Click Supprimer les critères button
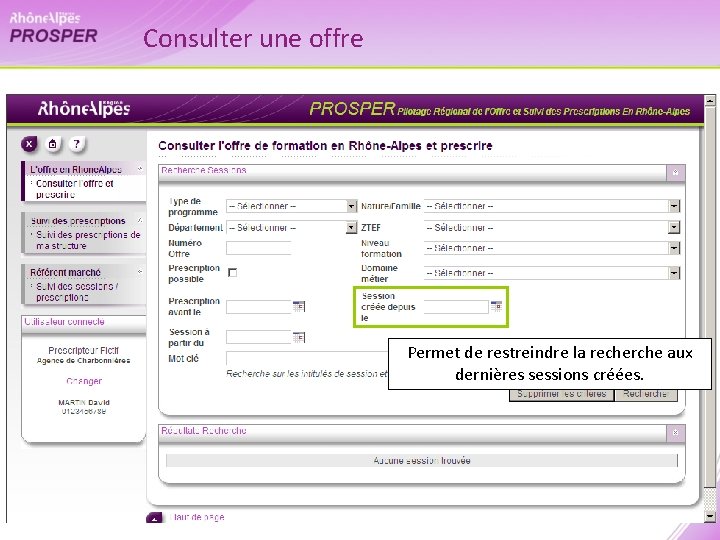Screen dimensions: 720x540 tap(562, 394)
